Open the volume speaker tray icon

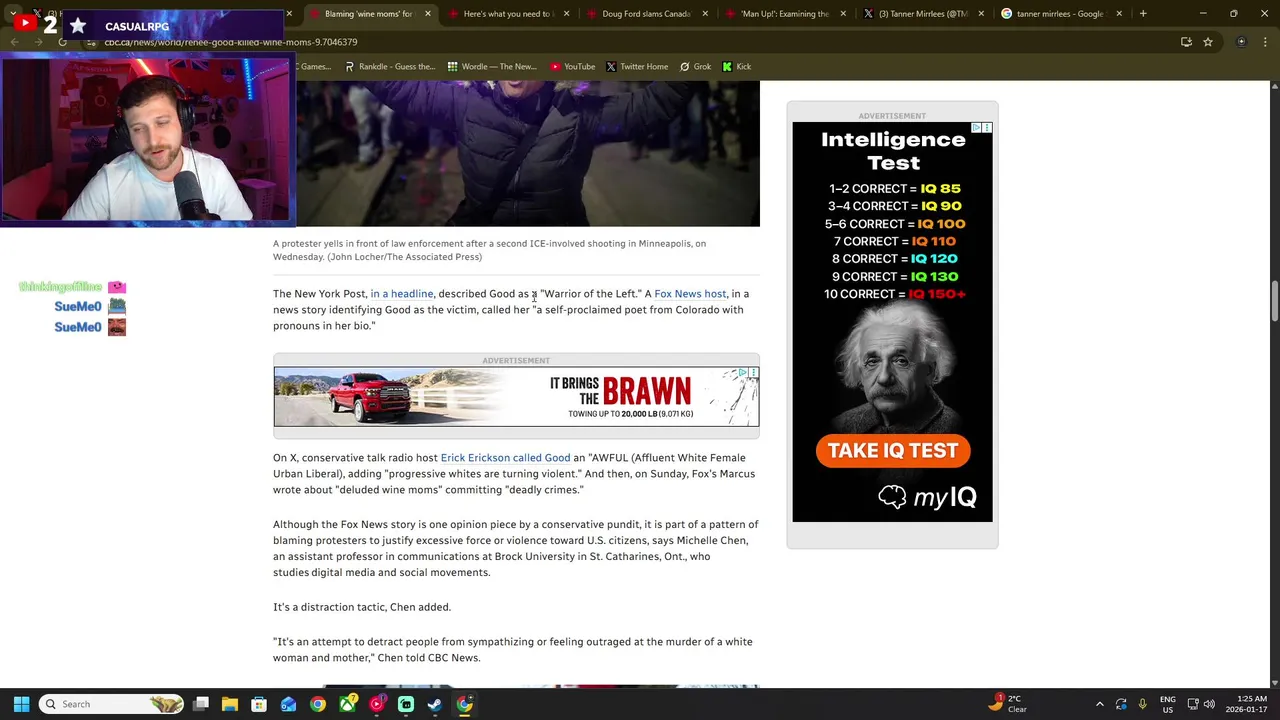click(1209, 704)
